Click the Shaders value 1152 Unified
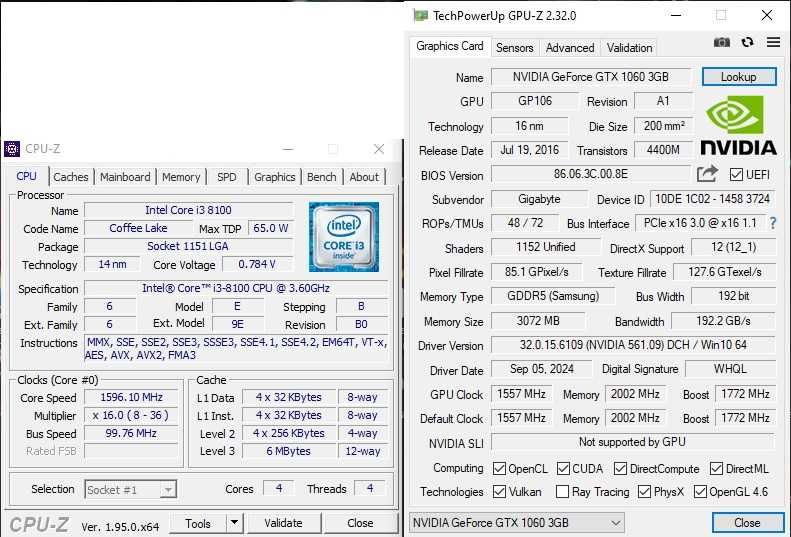The width and height of the screenshot is (791, 537). pyautogui.click(x=546, y=247)
